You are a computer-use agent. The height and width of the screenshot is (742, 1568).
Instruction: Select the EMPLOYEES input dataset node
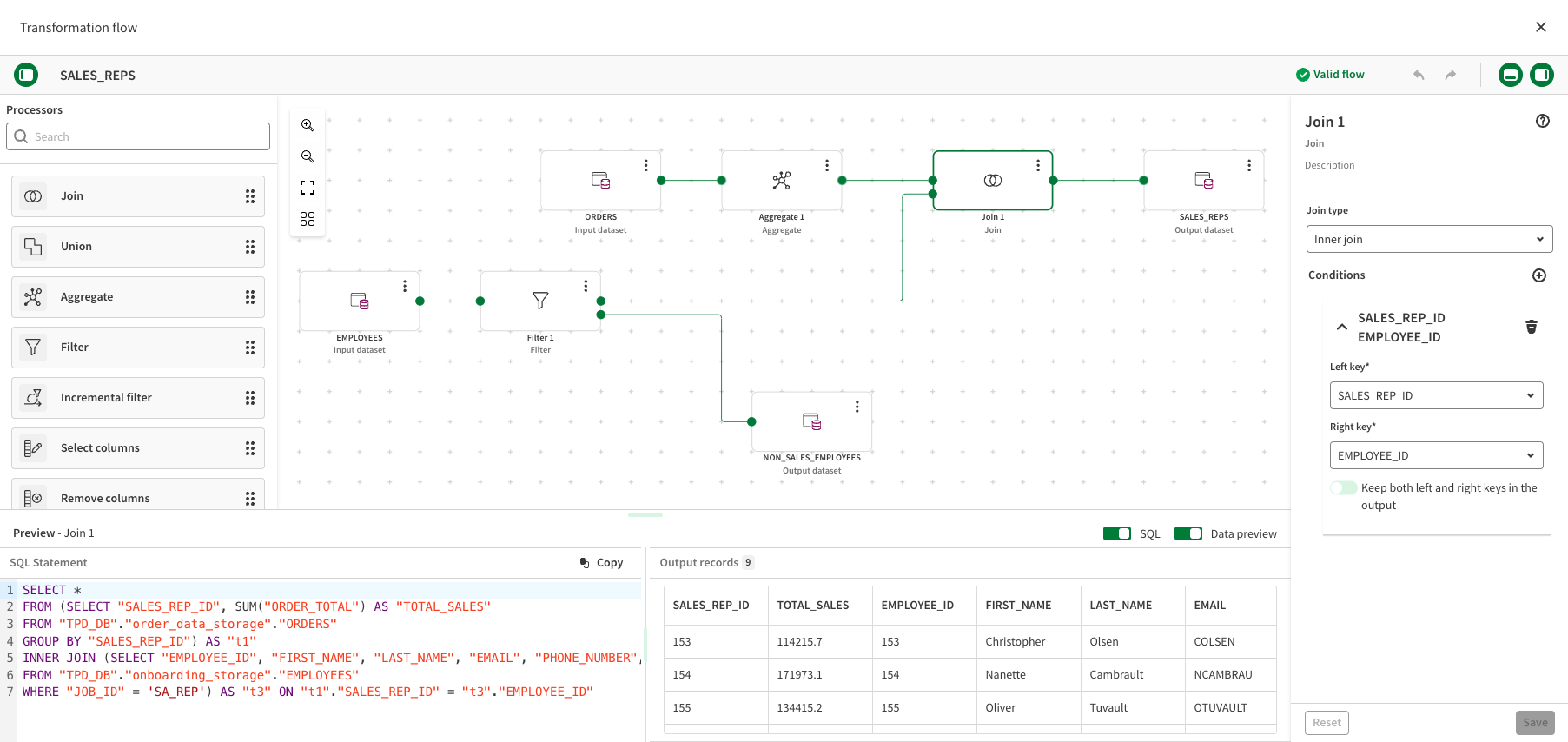pyautogui.click(x=360, y=301)
